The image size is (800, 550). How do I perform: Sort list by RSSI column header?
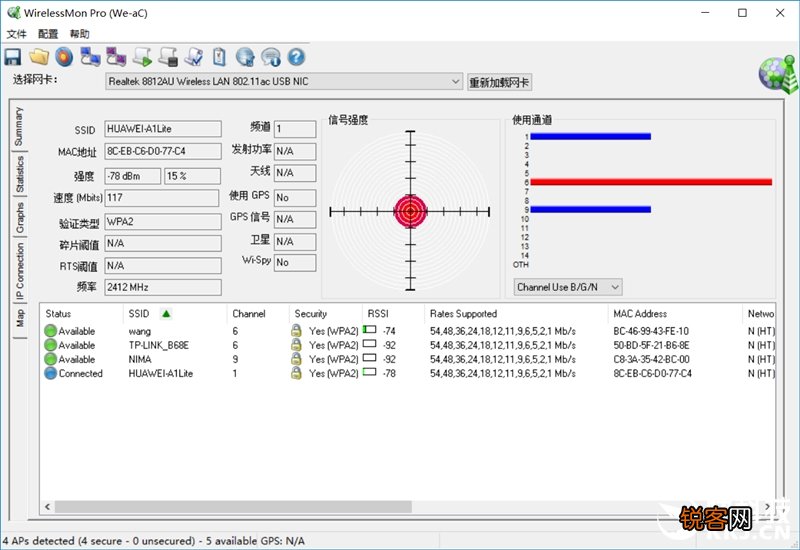pos(393,314)
